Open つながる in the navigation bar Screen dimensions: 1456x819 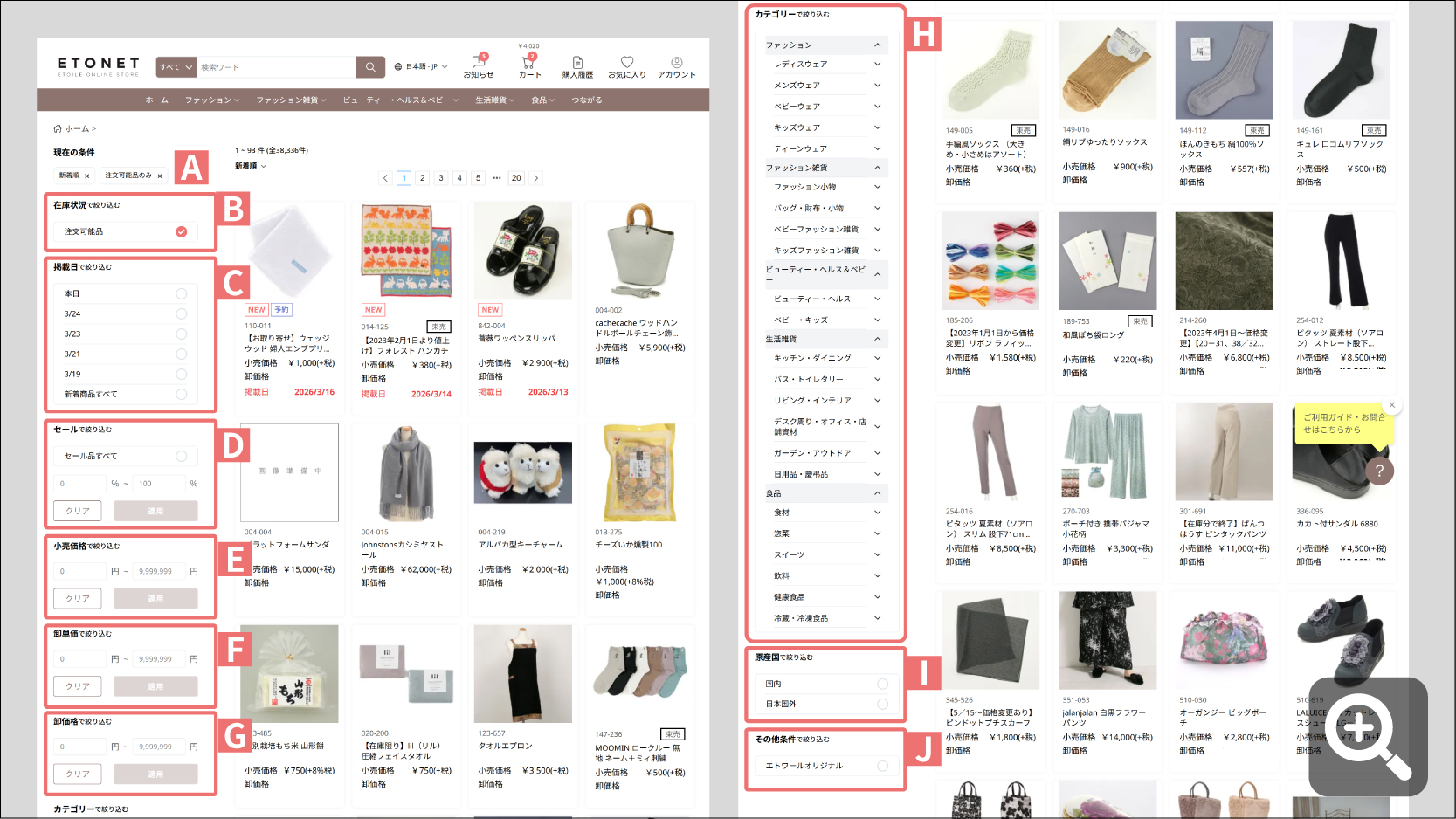(x=587, y=100)
